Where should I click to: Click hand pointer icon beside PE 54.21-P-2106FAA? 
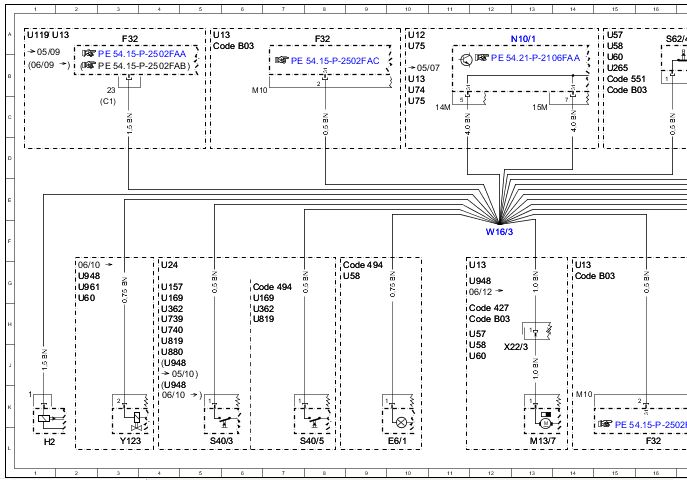point(482,57)
